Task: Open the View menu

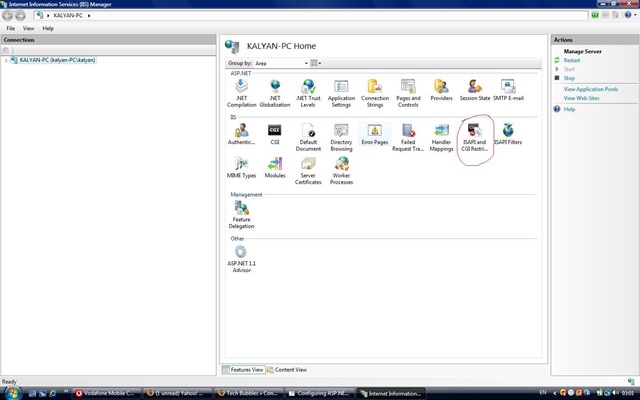Action: [29, 29]
